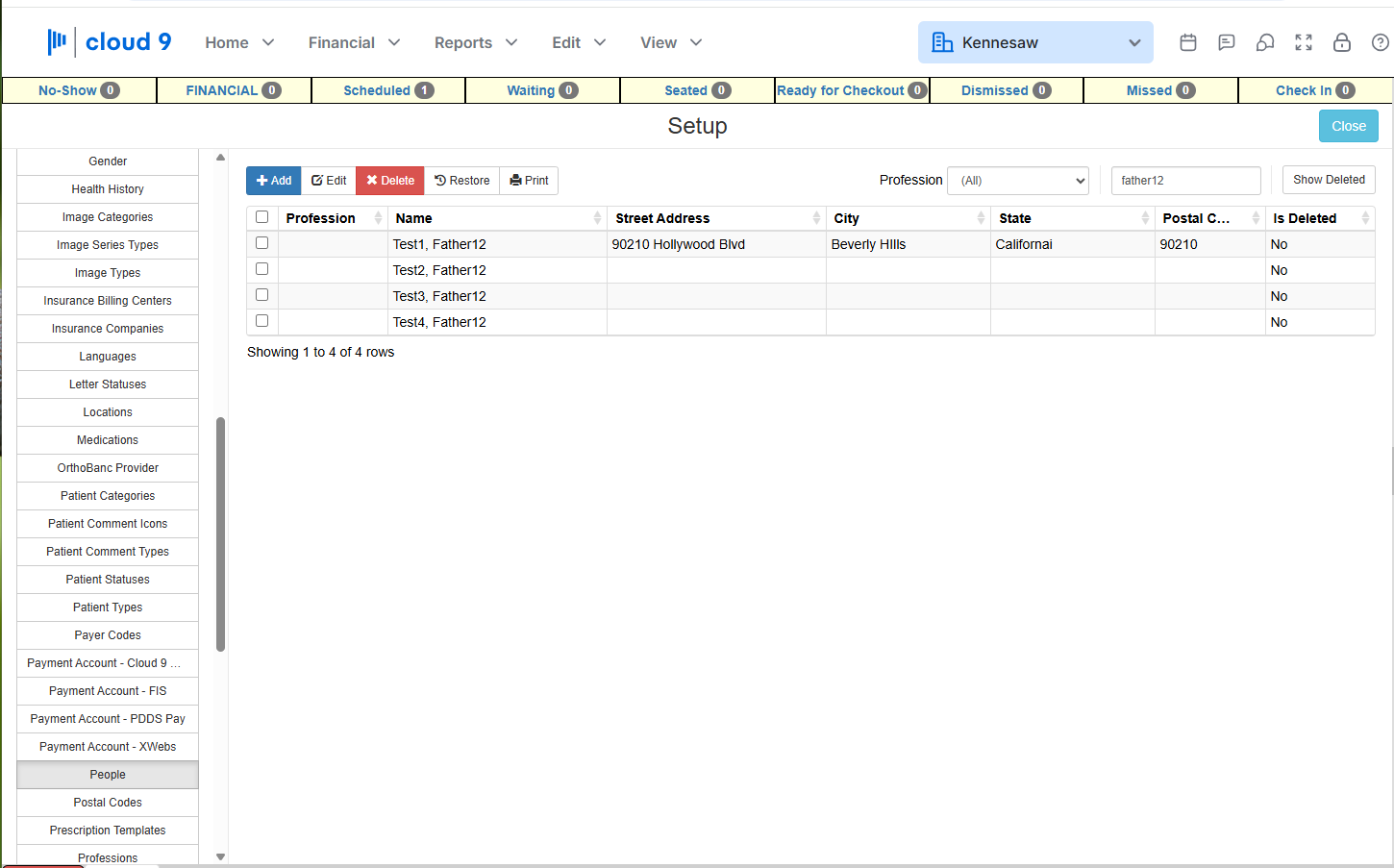Click the Show Deleted button
This screenshot has width=1394, height=868.
coord(1329,180)
